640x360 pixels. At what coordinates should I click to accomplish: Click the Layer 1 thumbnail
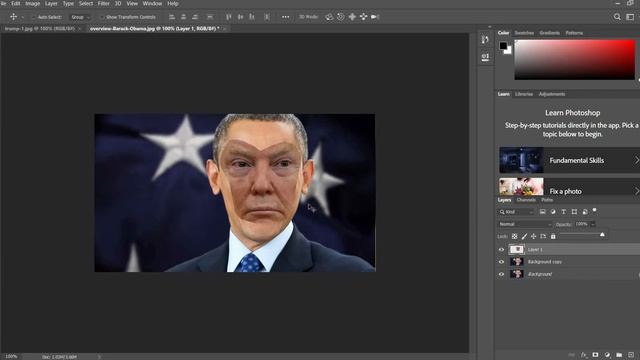pyautogui.click(x=517, y=249)
